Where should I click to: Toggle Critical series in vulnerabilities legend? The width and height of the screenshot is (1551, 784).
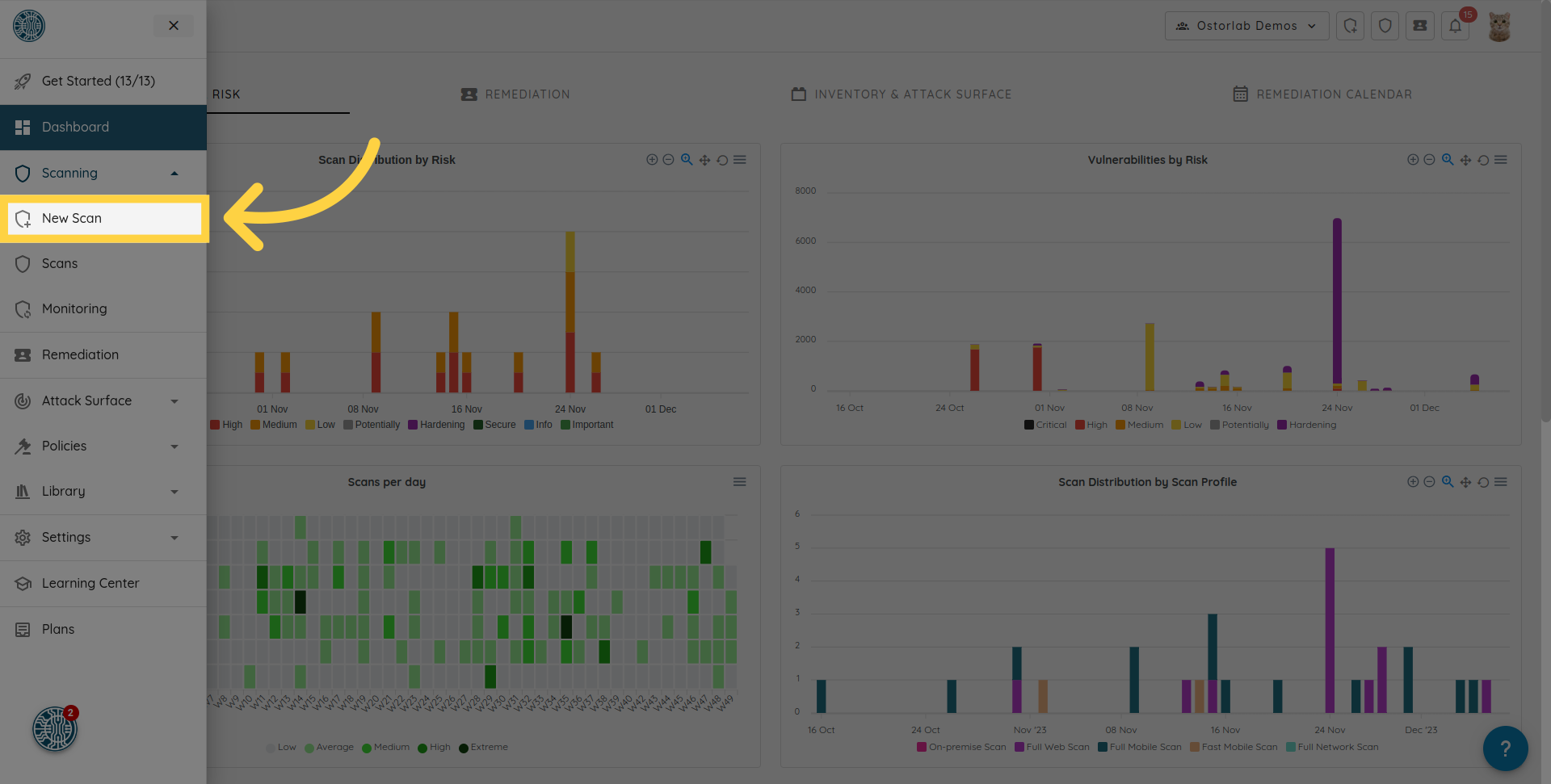(1045, 425)
